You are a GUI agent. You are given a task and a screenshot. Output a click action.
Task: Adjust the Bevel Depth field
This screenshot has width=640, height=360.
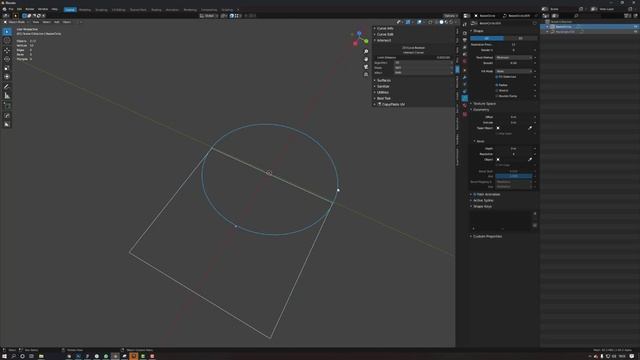[x=514, y=149]
